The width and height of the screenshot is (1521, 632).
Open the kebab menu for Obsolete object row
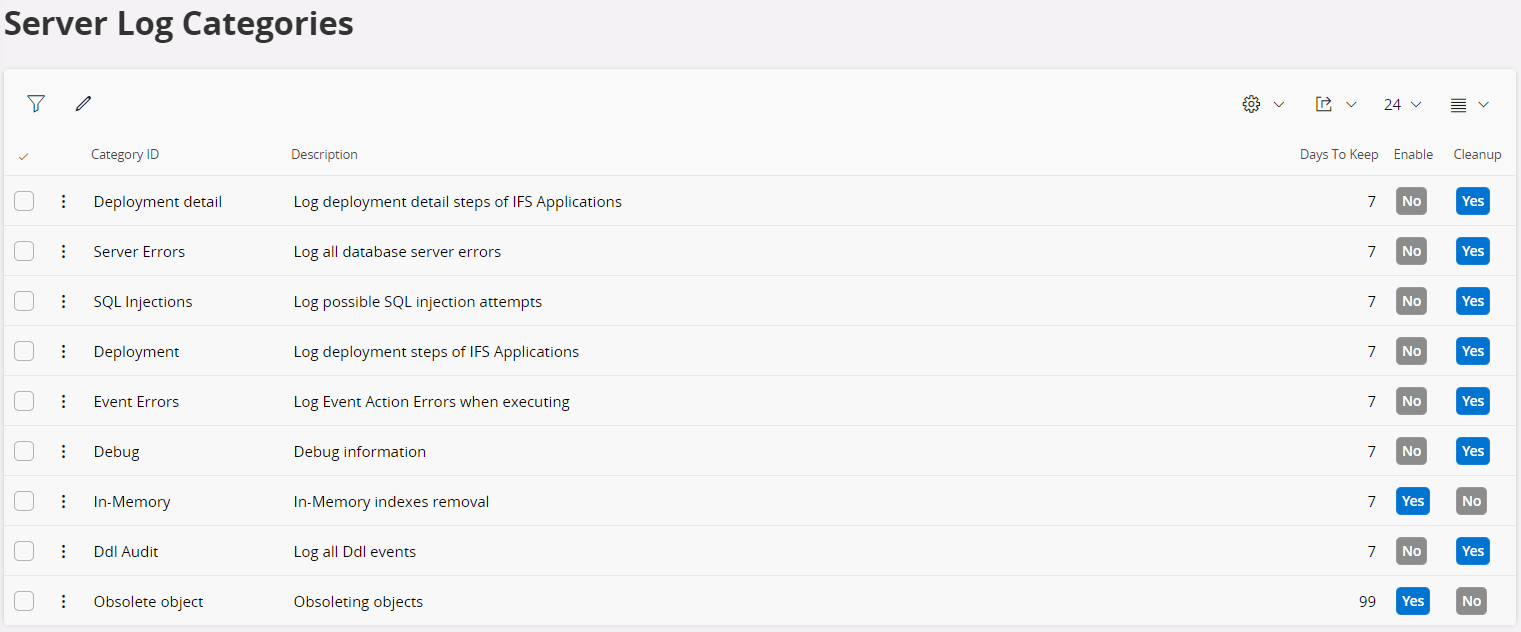[63, 601]
